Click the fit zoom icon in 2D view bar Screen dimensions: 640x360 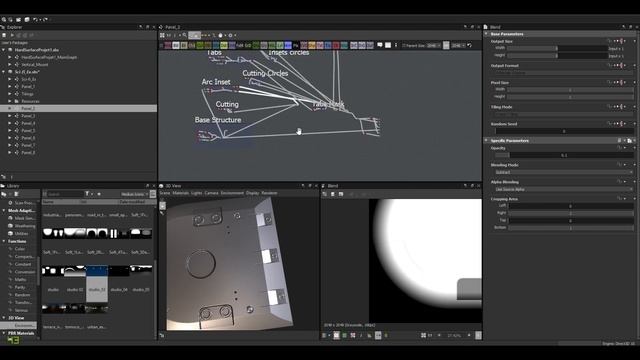[x=423, y=336]
